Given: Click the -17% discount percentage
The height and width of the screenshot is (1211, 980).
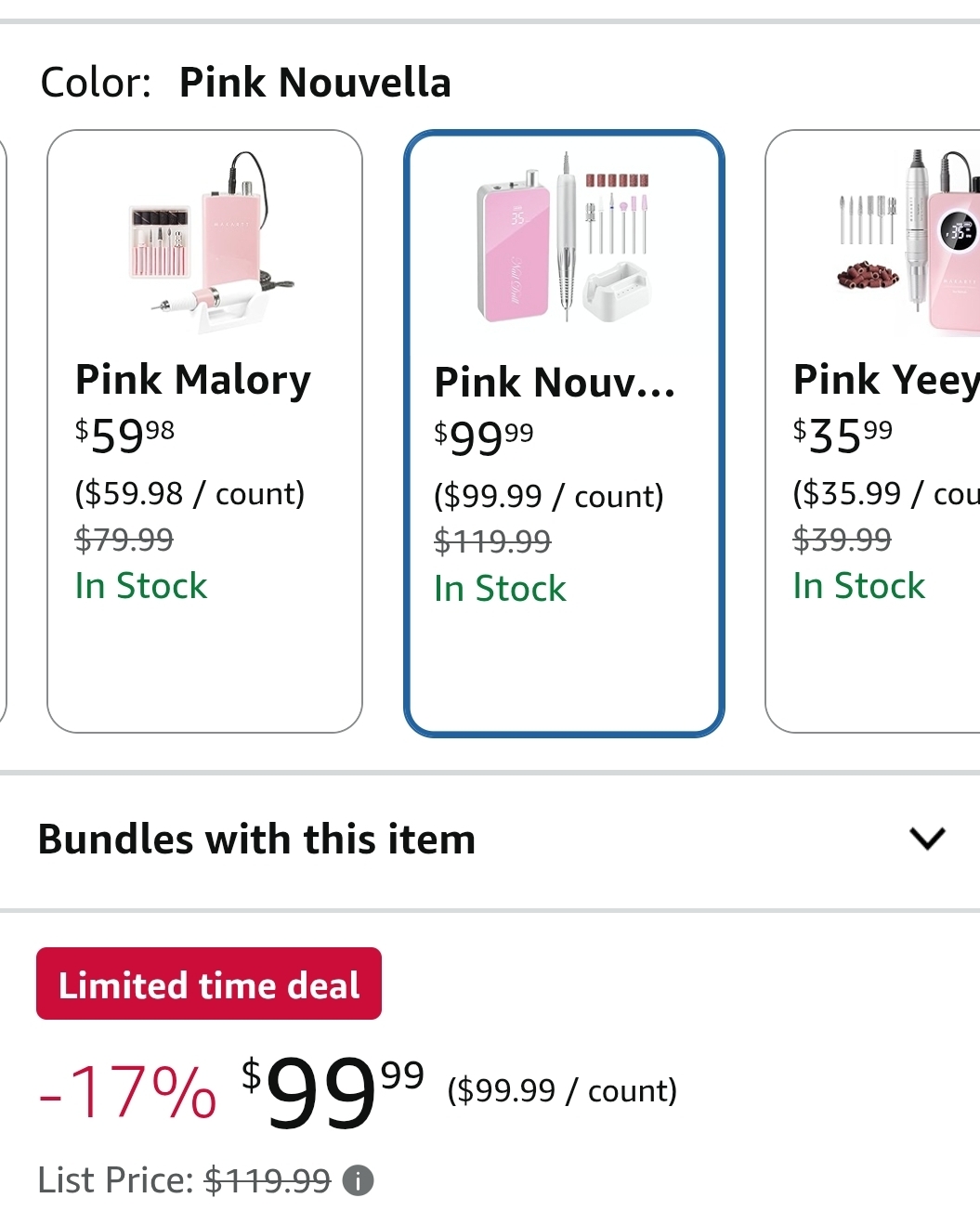Looking at the screenshot, I should click(128, 1092).
